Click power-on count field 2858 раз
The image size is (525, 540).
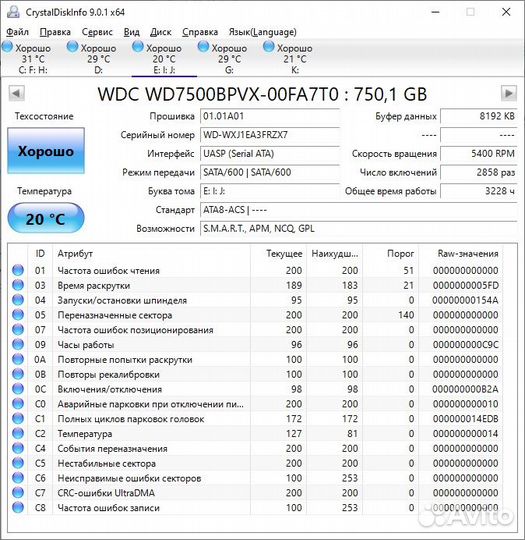tap(478, 172)
